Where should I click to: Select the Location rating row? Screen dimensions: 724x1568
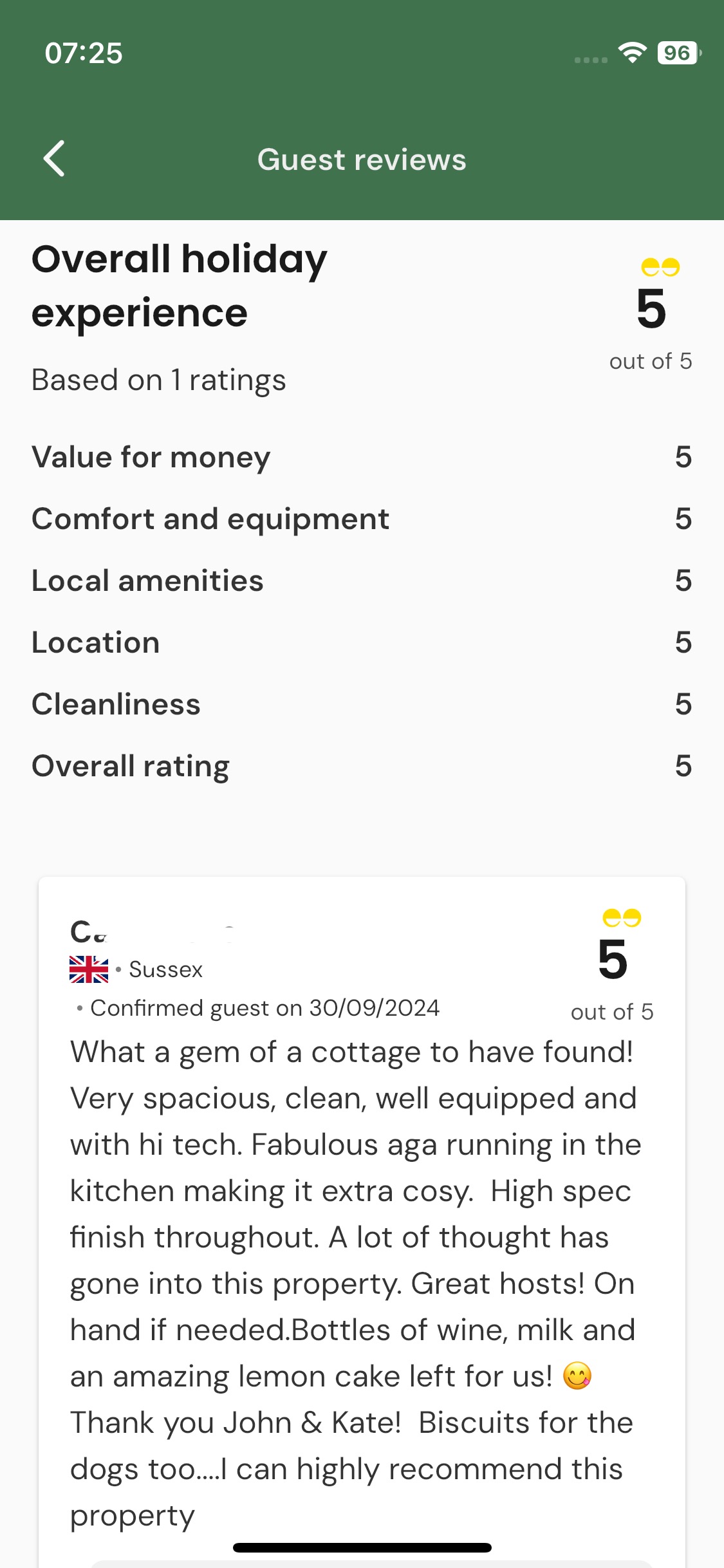[362, 642]
